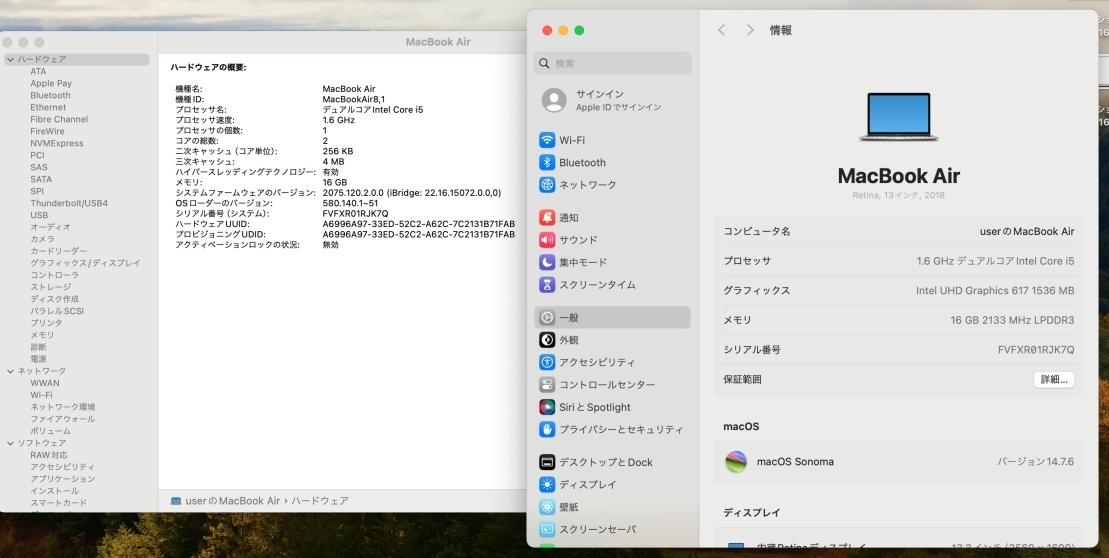Screen dimensions: 1109x558
Task: Open プライバシーとセキュリティ hand icon
Action: coord(547,429)
